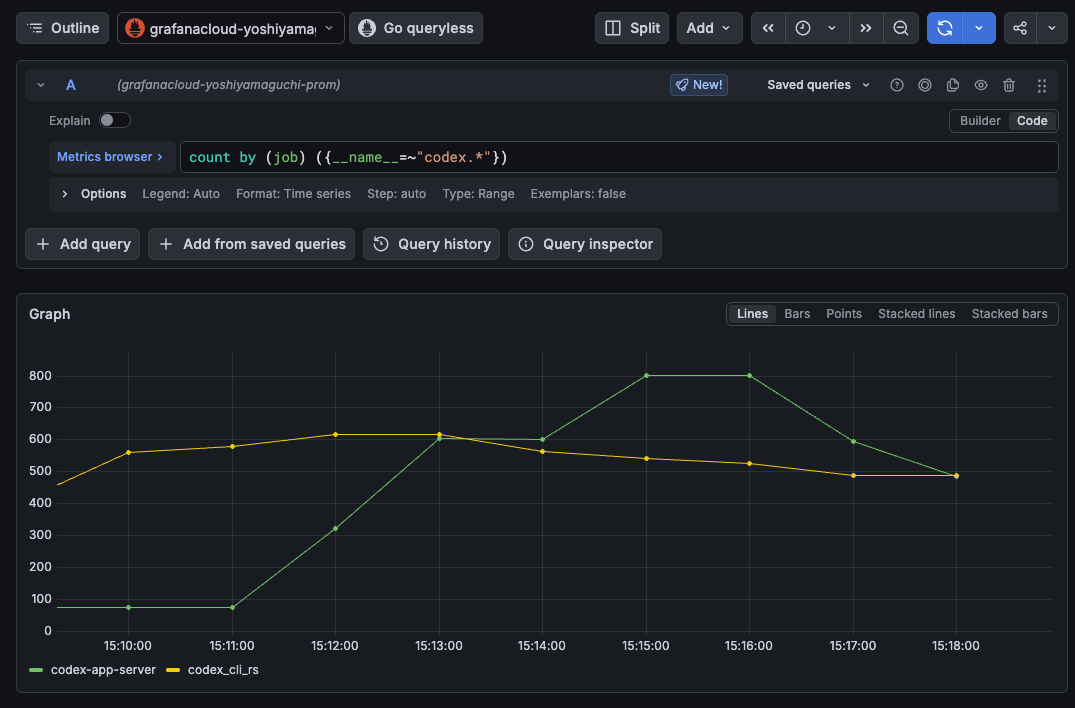Viewport: 1075px width, 708px height.
Task: Delete query A with trash icon
Action: [x=1008, y=85]
